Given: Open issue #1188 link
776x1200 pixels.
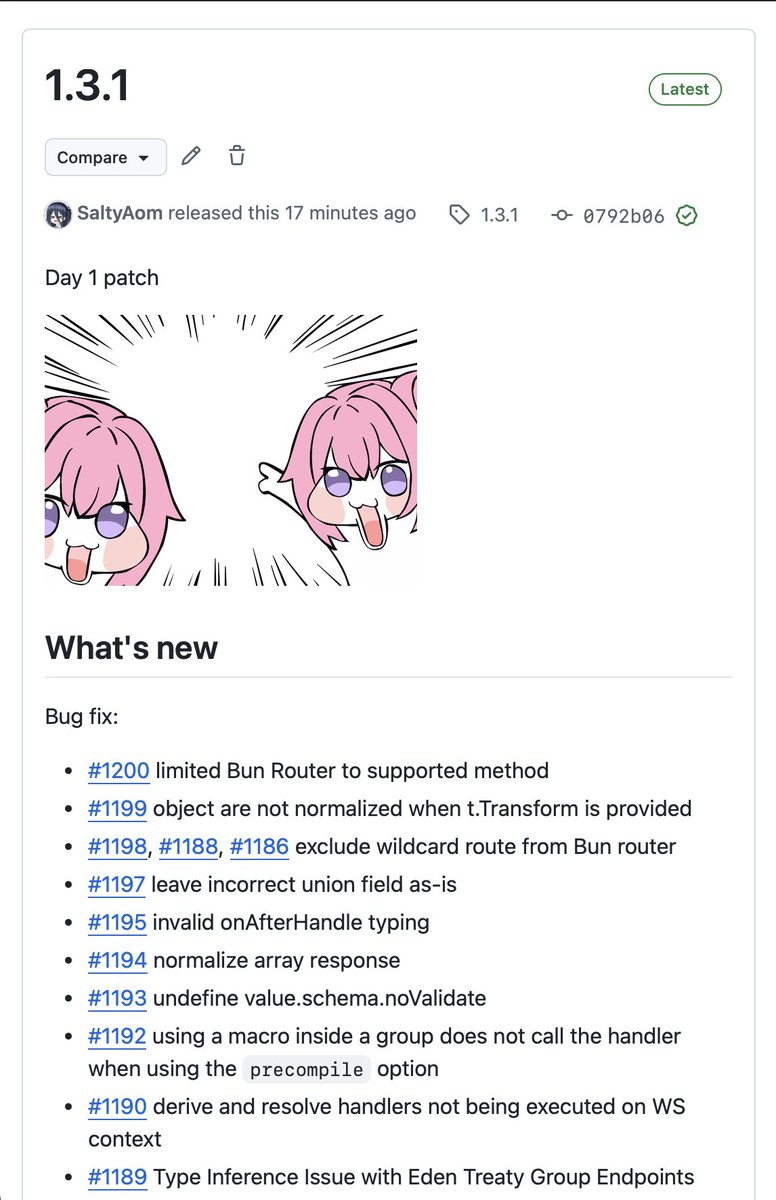Looking at the screenshot, I should [188, 846].
